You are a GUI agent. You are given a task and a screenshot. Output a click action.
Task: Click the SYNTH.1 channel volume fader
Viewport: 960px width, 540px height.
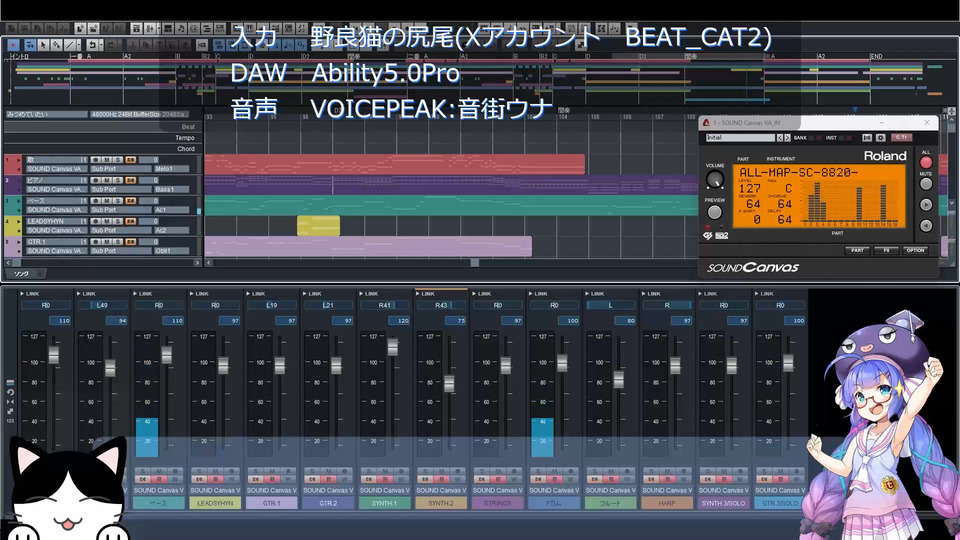coord(392,347)
